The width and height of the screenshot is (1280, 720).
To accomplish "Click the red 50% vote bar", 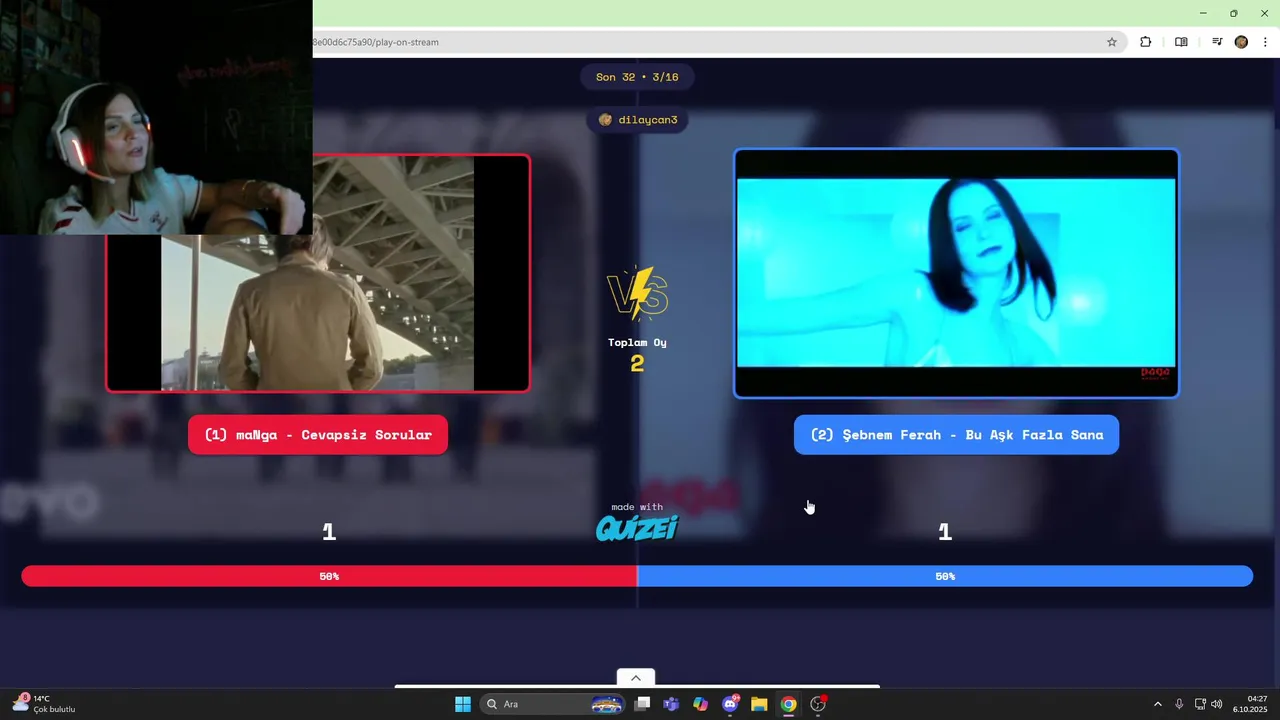I will coord(329,576).
